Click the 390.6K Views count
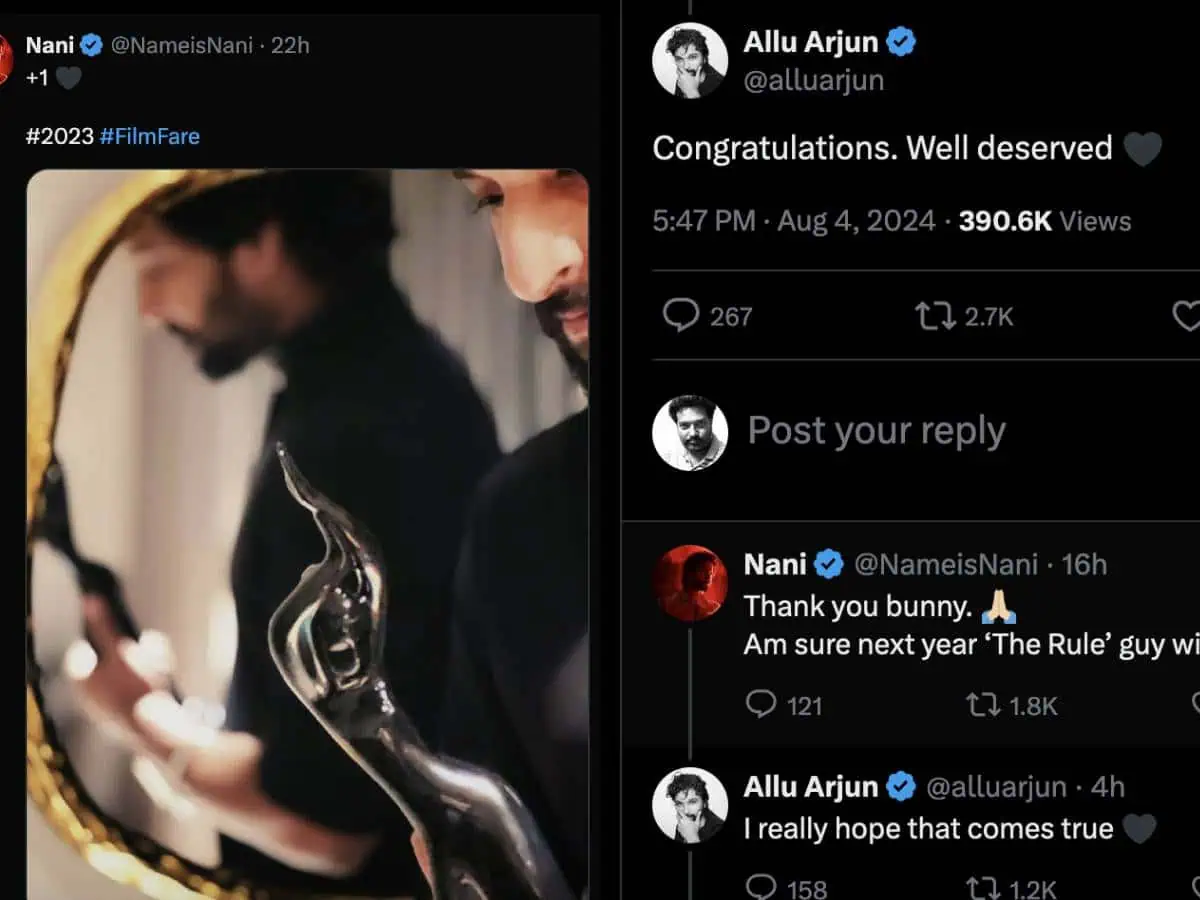The image size is (1200, 900). pos(1044,221)
